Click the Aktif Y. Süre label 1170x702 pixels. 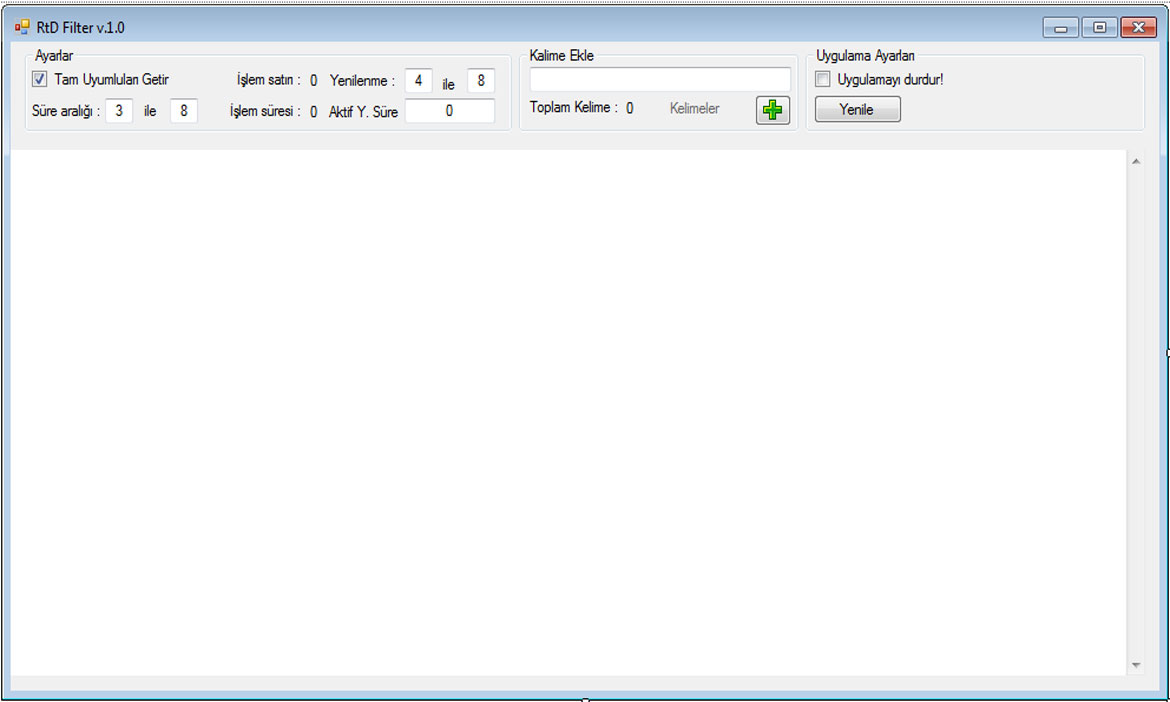coord(363,112)
